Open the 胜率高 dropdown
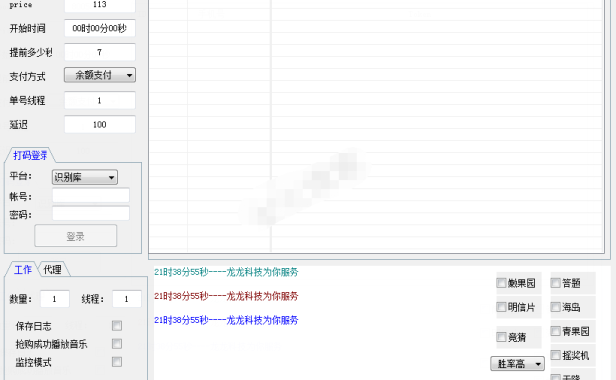Viewport: 616px width, 380px height. click(517, 364)
